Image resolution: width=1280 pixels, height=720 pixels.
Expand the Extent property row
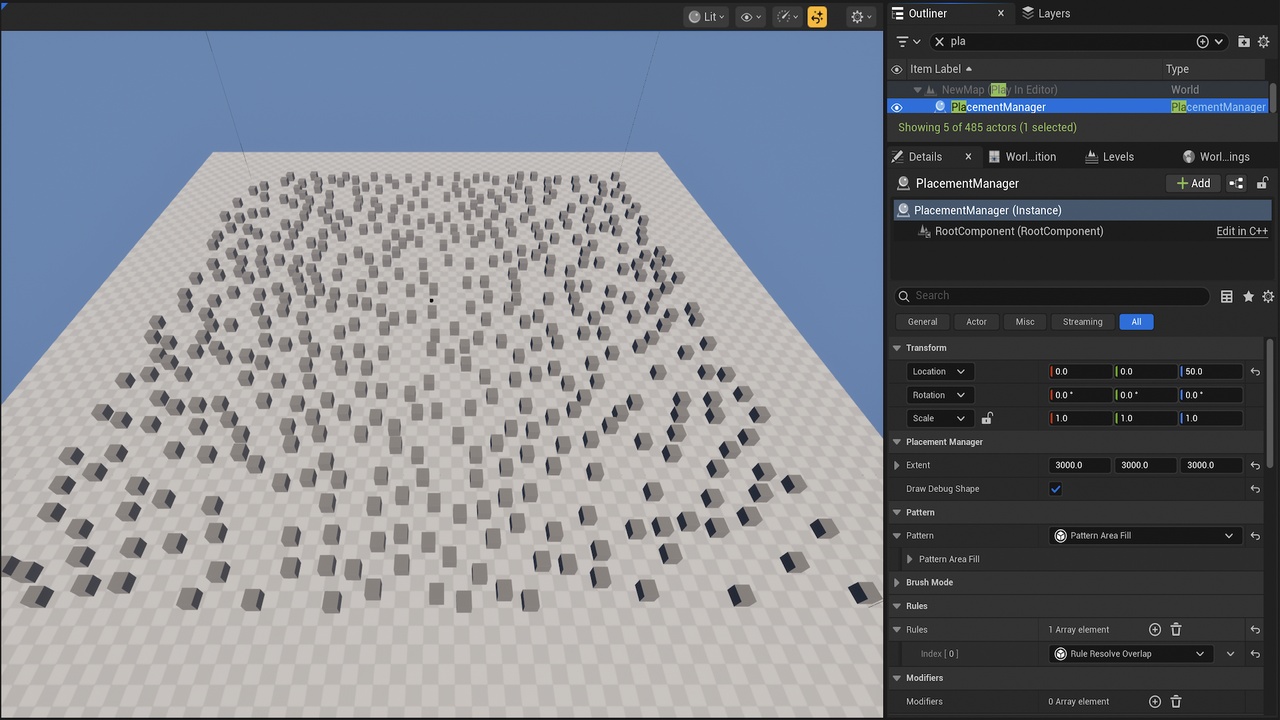tap(896, 465)
